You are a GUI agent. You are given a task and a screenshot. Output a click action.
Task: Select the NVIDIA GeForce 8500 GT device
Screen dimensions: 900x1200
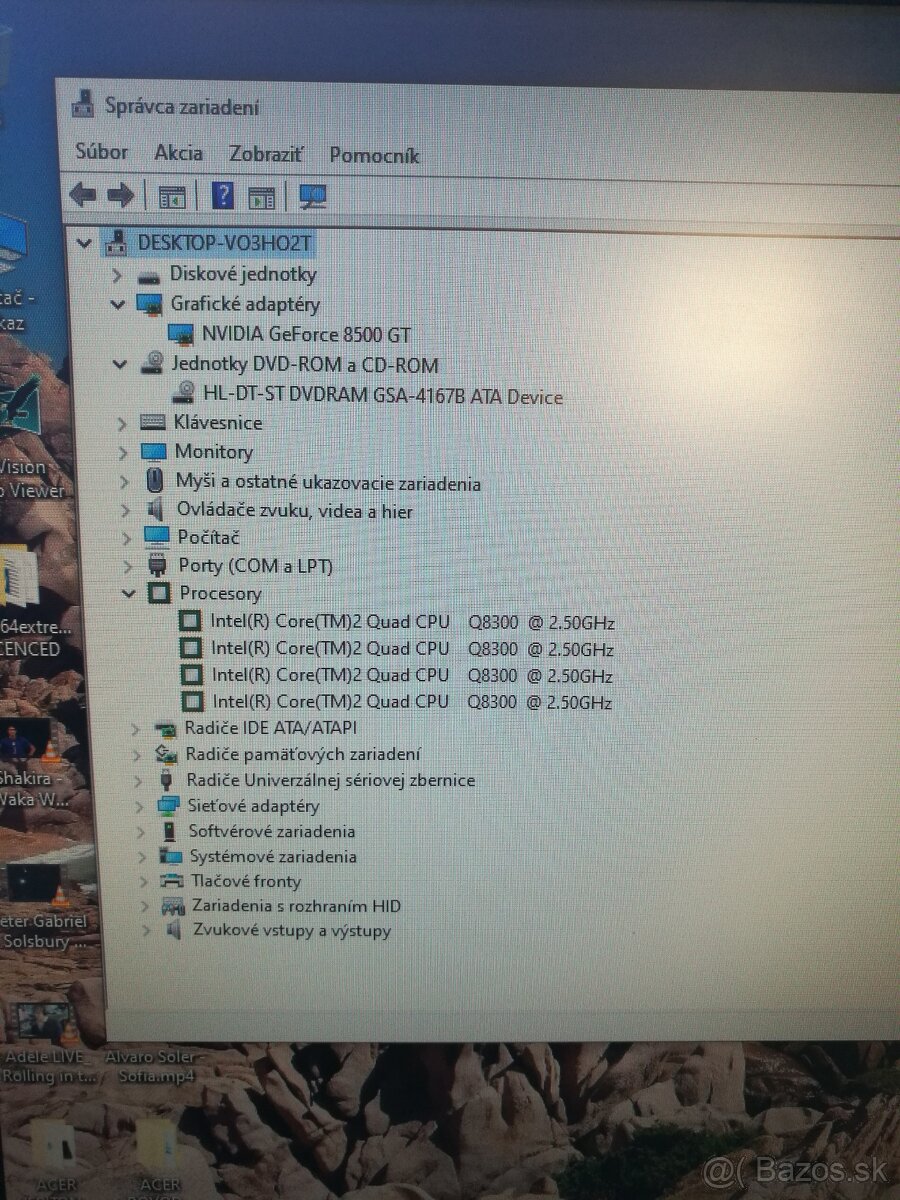point(305,334)
